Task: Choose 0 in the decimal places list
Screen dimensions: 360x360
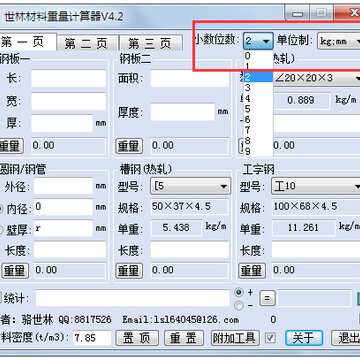Action: 258,56
